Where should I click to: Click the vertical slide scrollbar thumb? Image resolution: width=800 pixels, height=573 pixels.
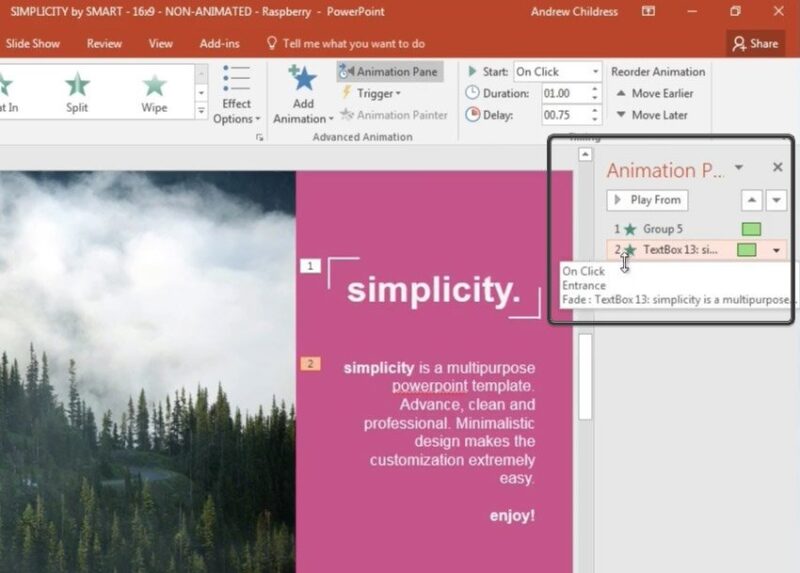point(585,377)
